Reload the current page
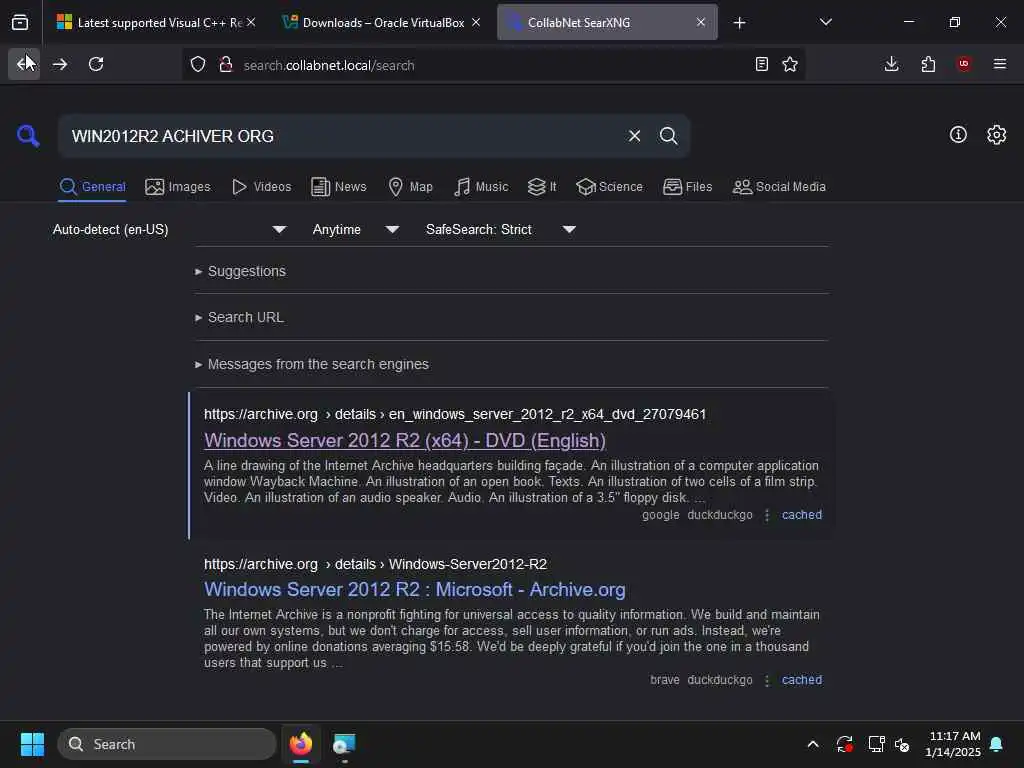 [96, 64]
